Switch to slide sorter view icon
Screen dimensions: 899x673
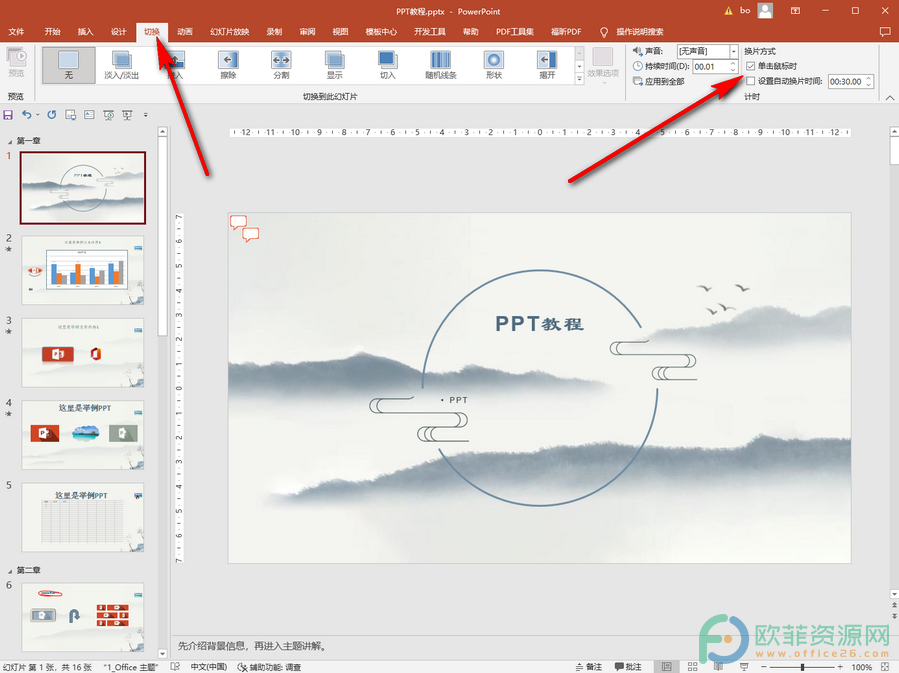[693, 667]
